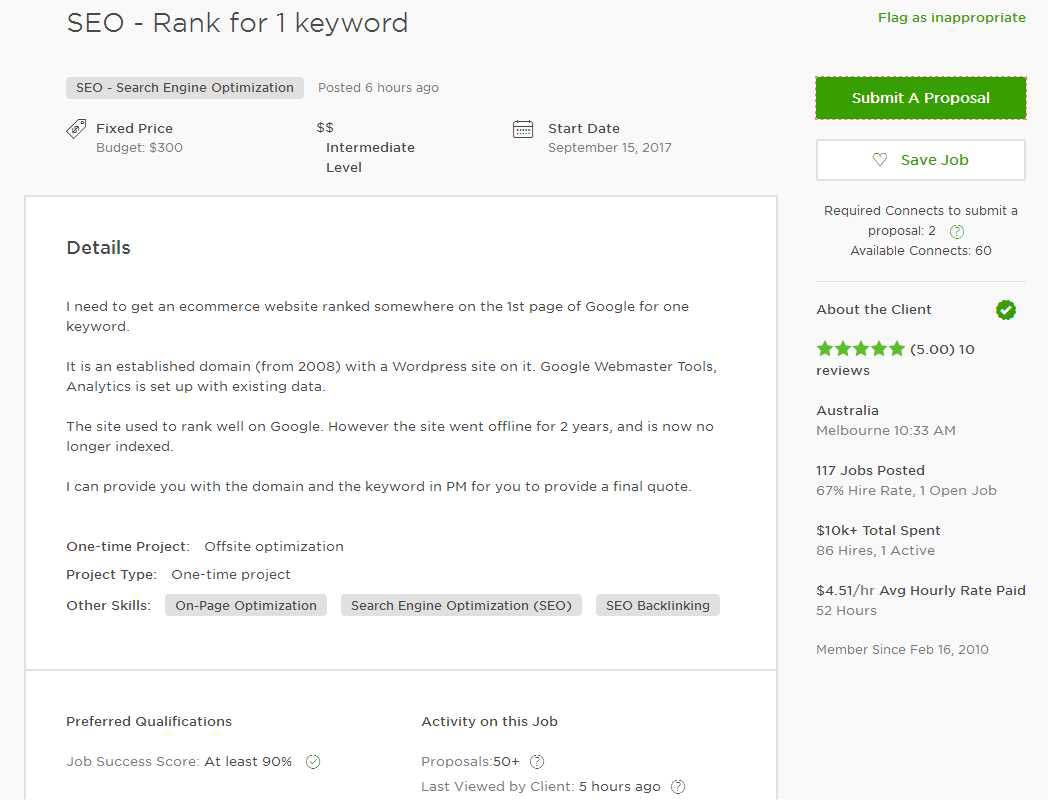Click the Search Engine Optimization (SEO) skill tag

click(461, 606)
